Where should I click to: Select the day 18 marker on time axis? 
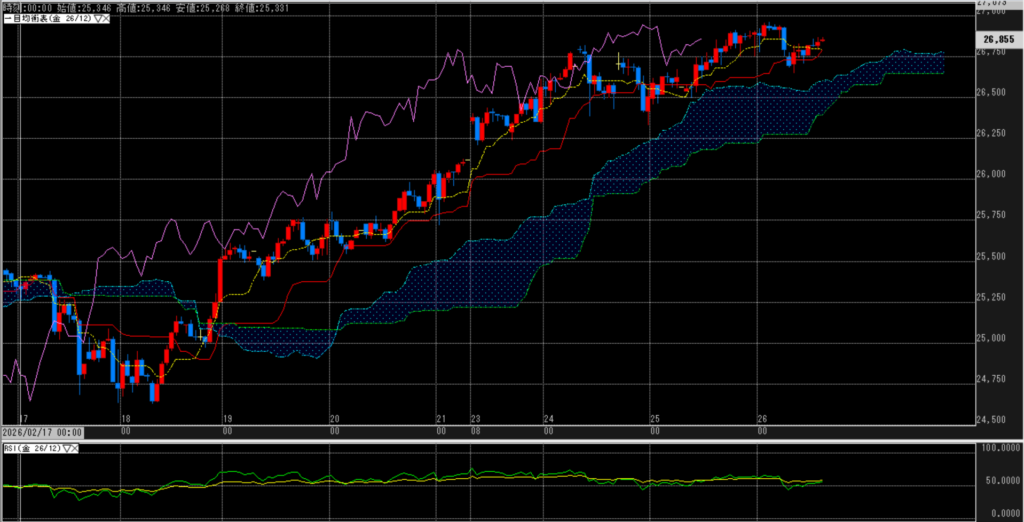point(124,421)
